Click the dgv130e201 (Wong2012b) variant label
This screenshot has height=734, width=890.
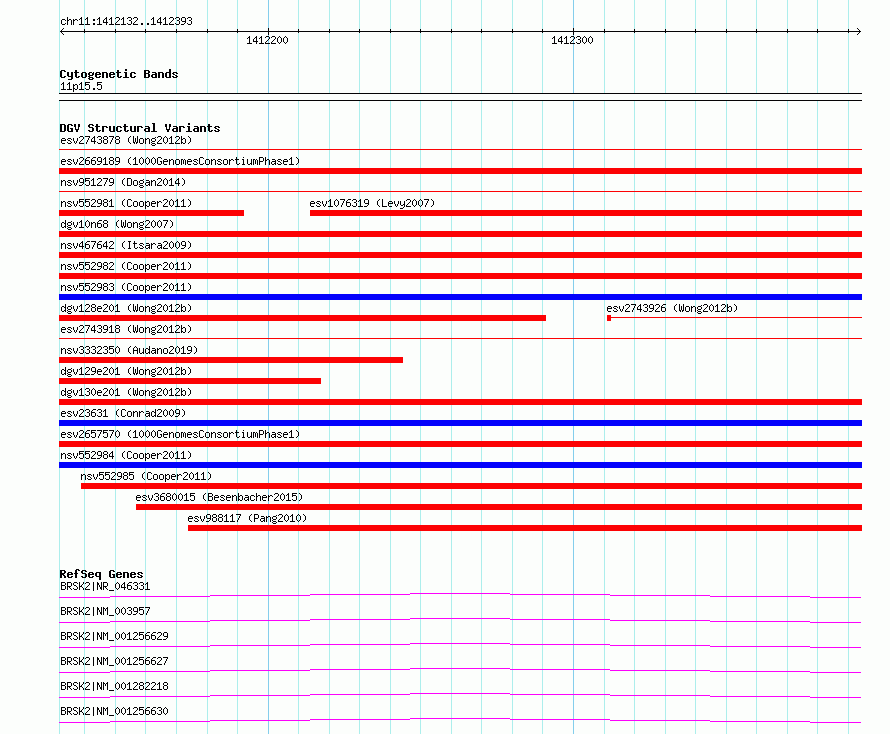[126, 392]
